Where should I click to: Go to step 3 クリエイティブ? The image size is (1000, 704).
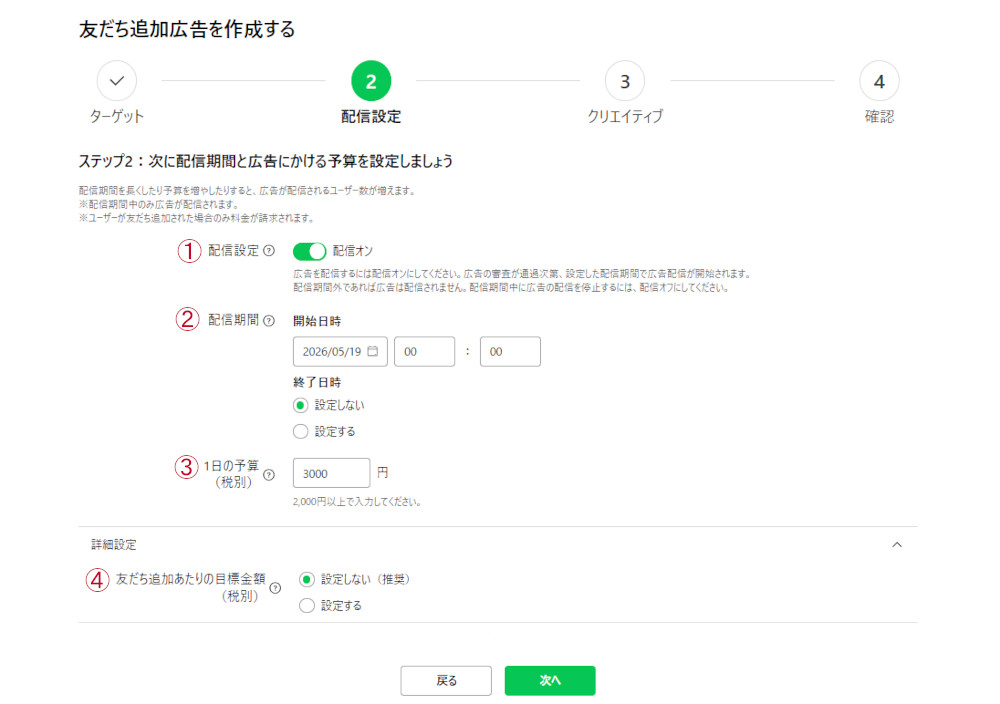(x=625, y=81)
